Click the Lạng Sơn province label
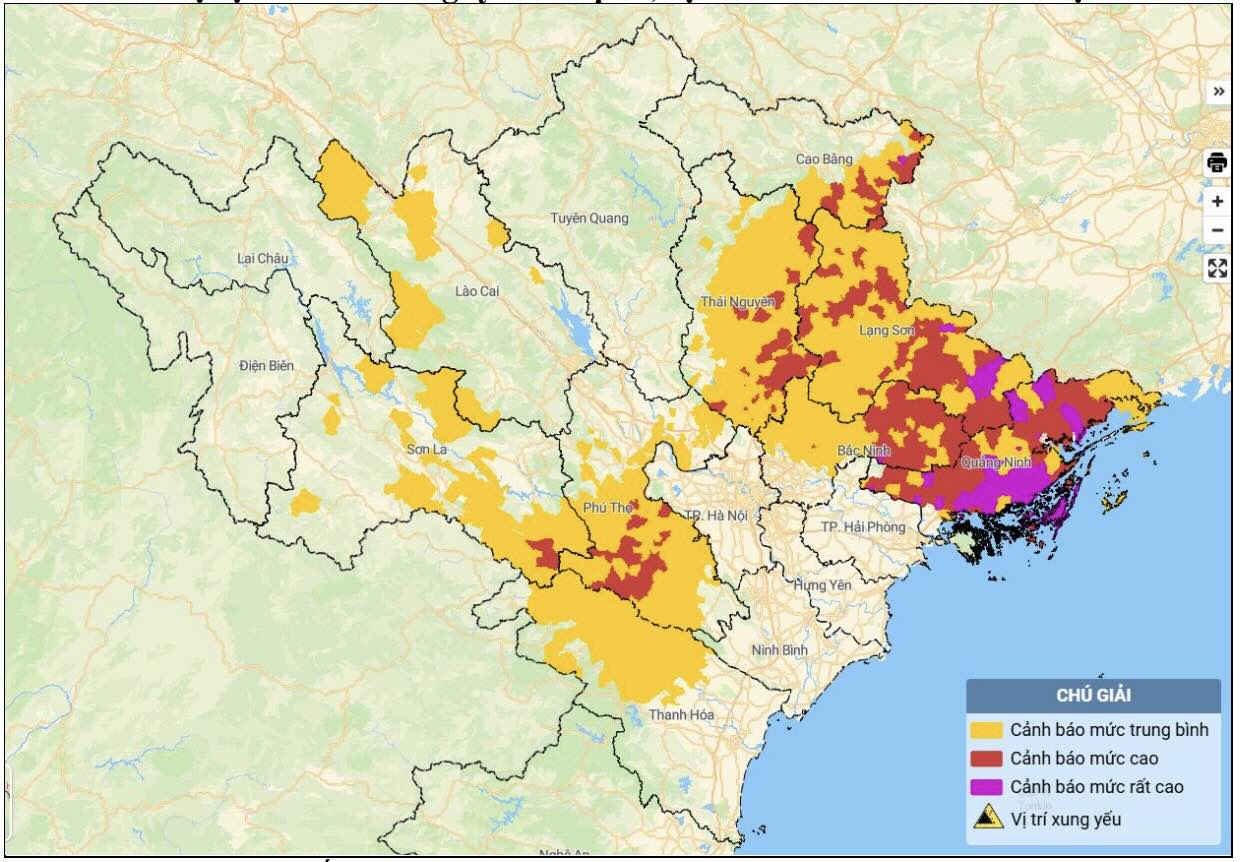 pos(887,330)
